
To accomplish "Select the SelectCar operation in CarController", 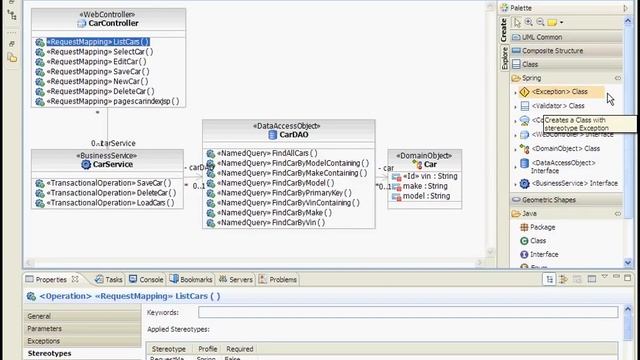I will [x=94, y=52].
